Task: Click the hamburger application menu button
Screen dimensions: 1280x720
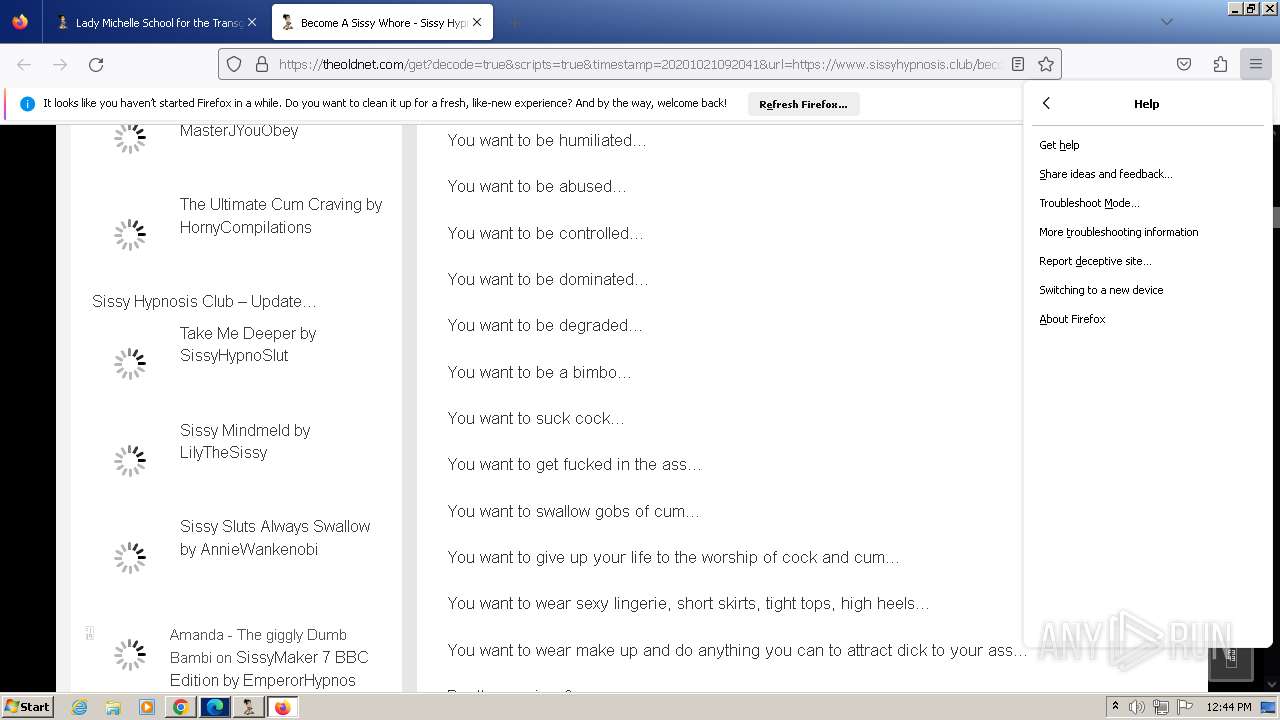Action: [1255, 64]
